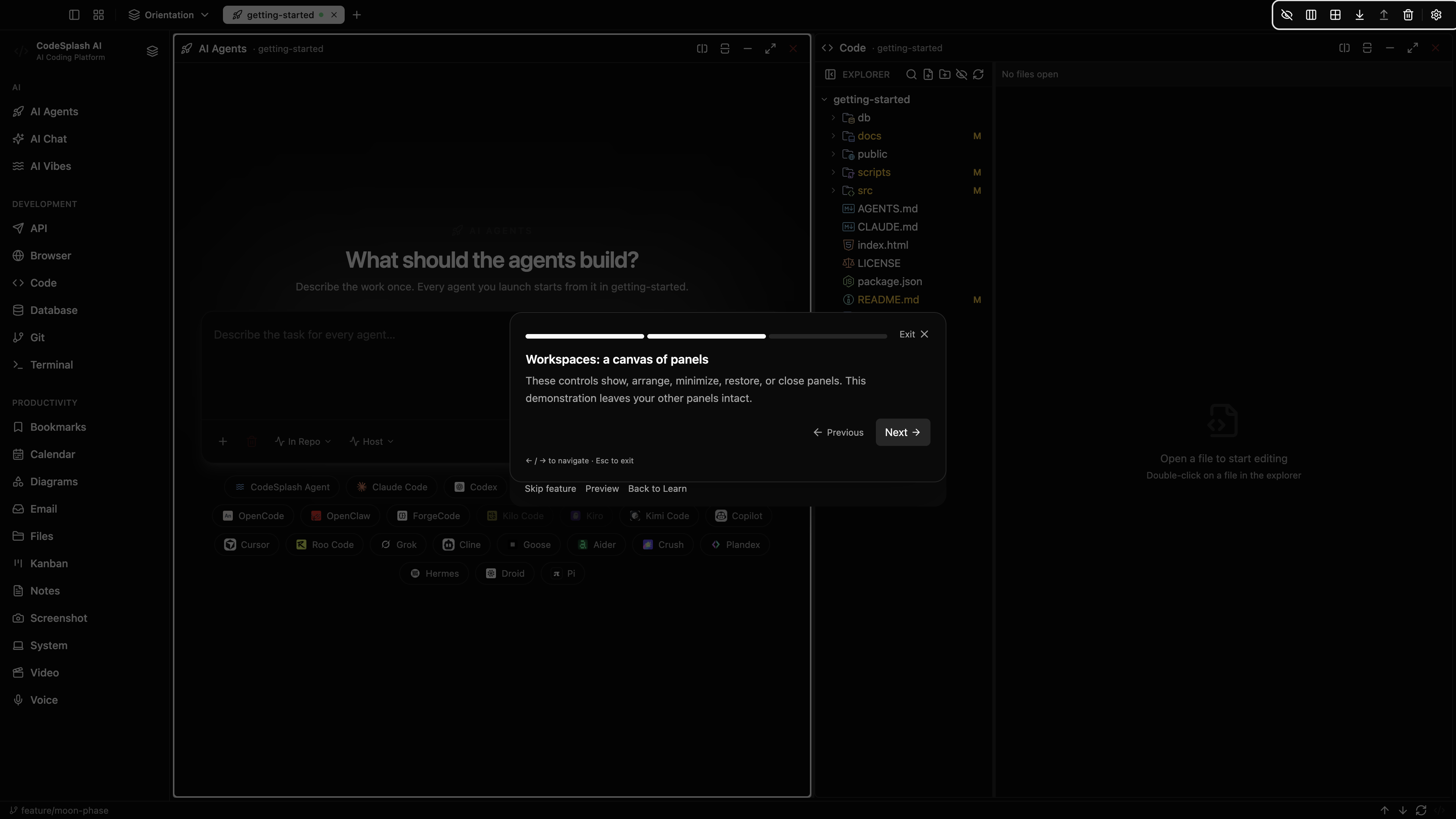Expand the scripts folder
1456x819 pixels.
[833, 173]
